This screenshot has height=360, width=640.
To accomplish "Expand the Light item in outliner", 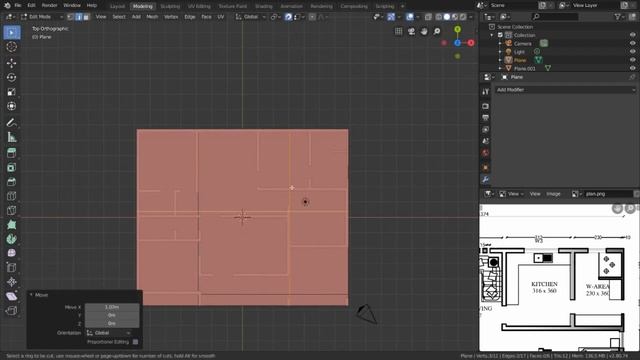I will click(x=500, y=52).
